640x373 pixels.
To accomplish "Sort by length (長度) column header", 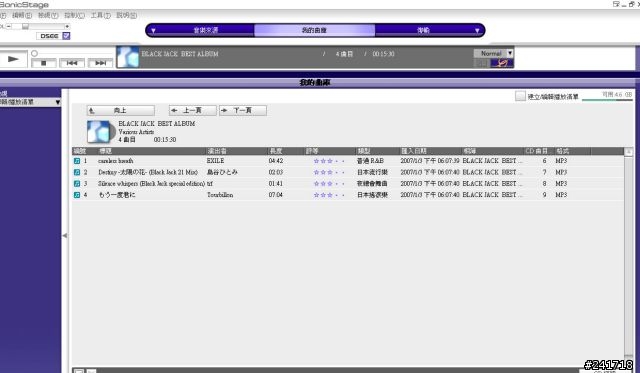I will click(x=286, y=151).
